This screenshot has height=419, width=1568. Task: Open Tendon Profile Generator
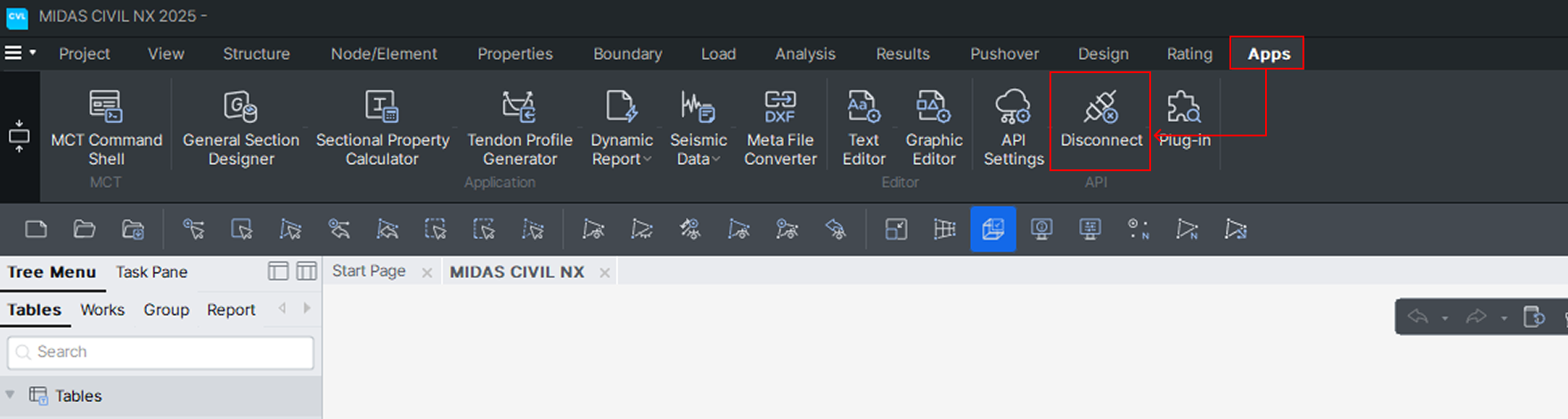pyautogui.click(x=519, y=128)
